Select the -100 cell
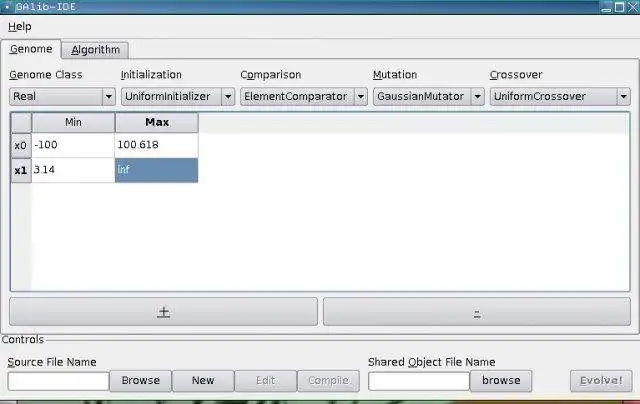The width and height of the screenshot is (640, 404). click(x=73, y=145)
